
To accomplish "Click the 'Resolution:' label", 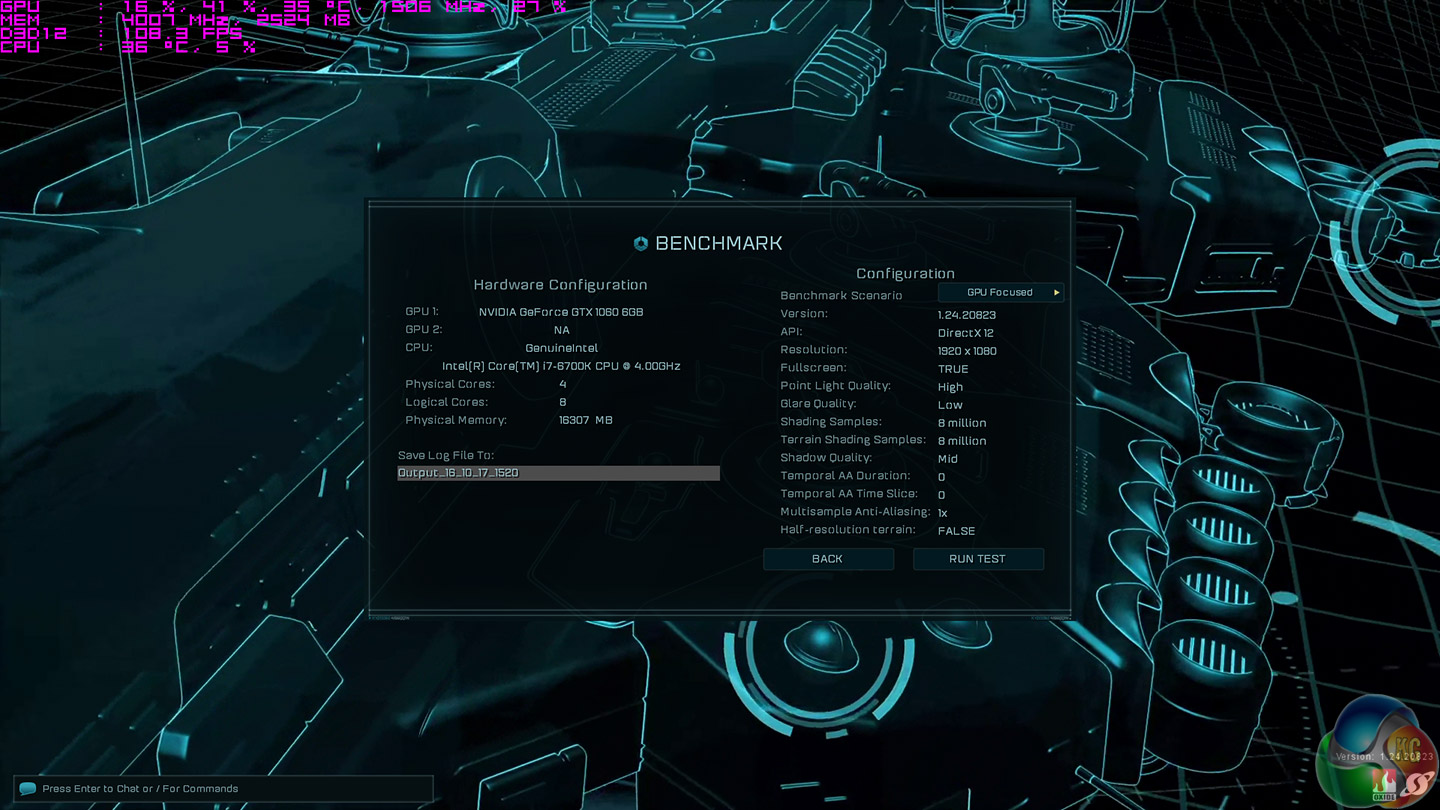I will (814, 350).
